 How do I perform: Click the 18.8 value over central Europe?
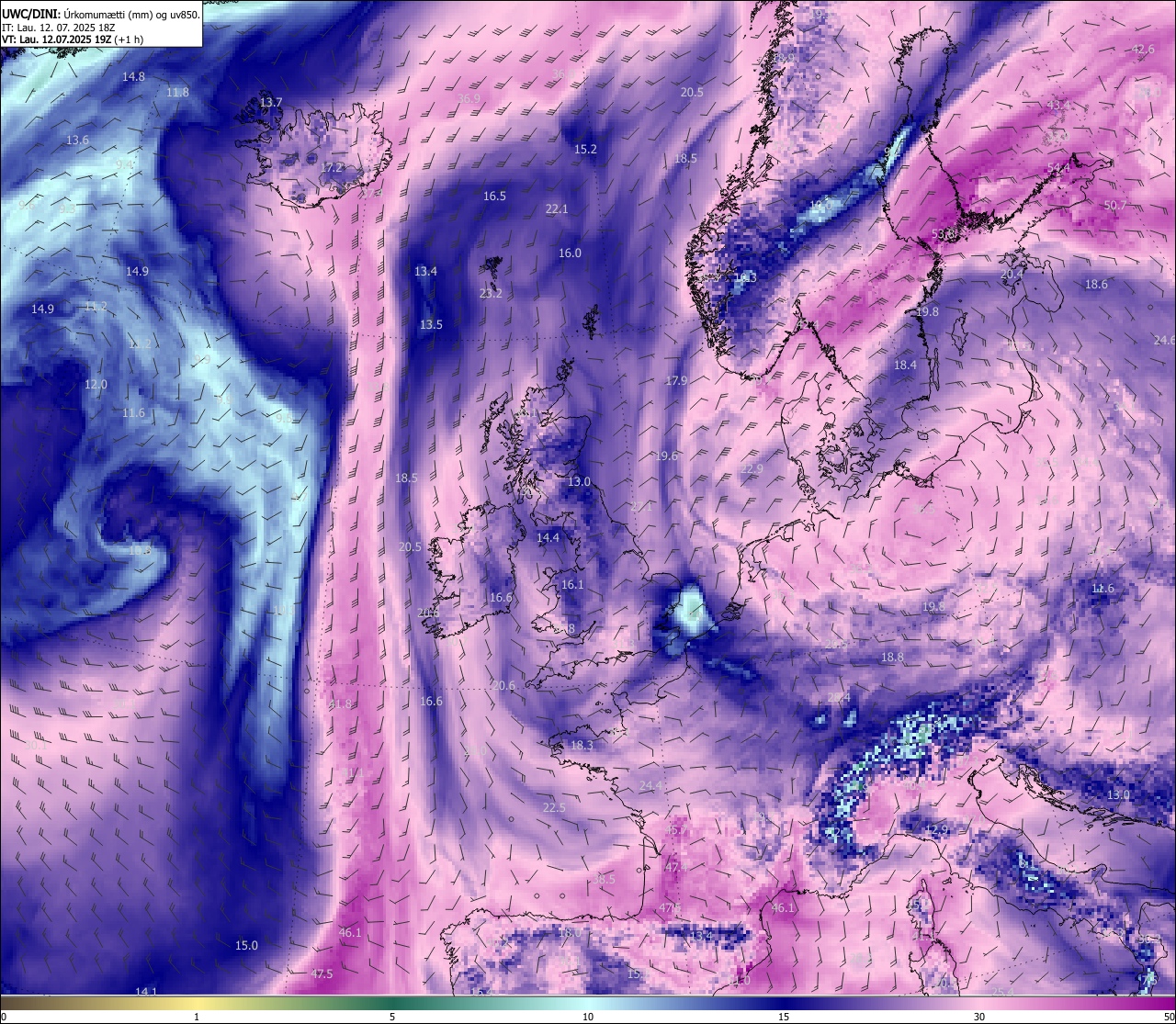coord(892,658)
